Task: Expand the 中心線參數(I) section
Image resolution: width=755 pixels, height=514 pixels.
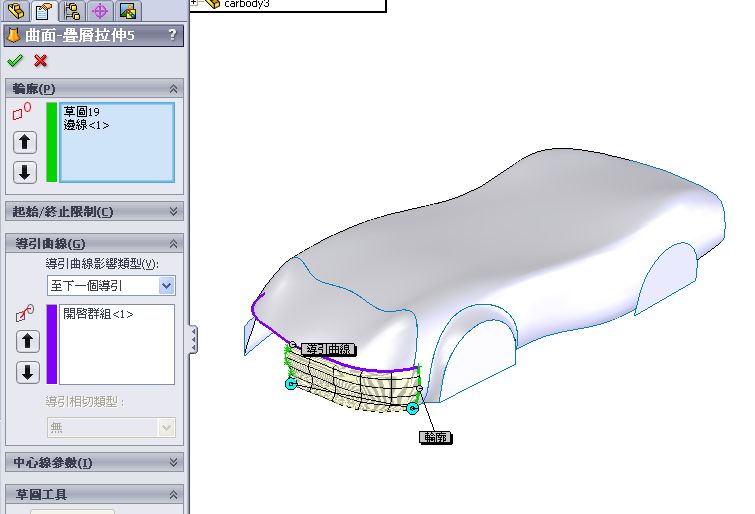Action: (x=173, y=462)
